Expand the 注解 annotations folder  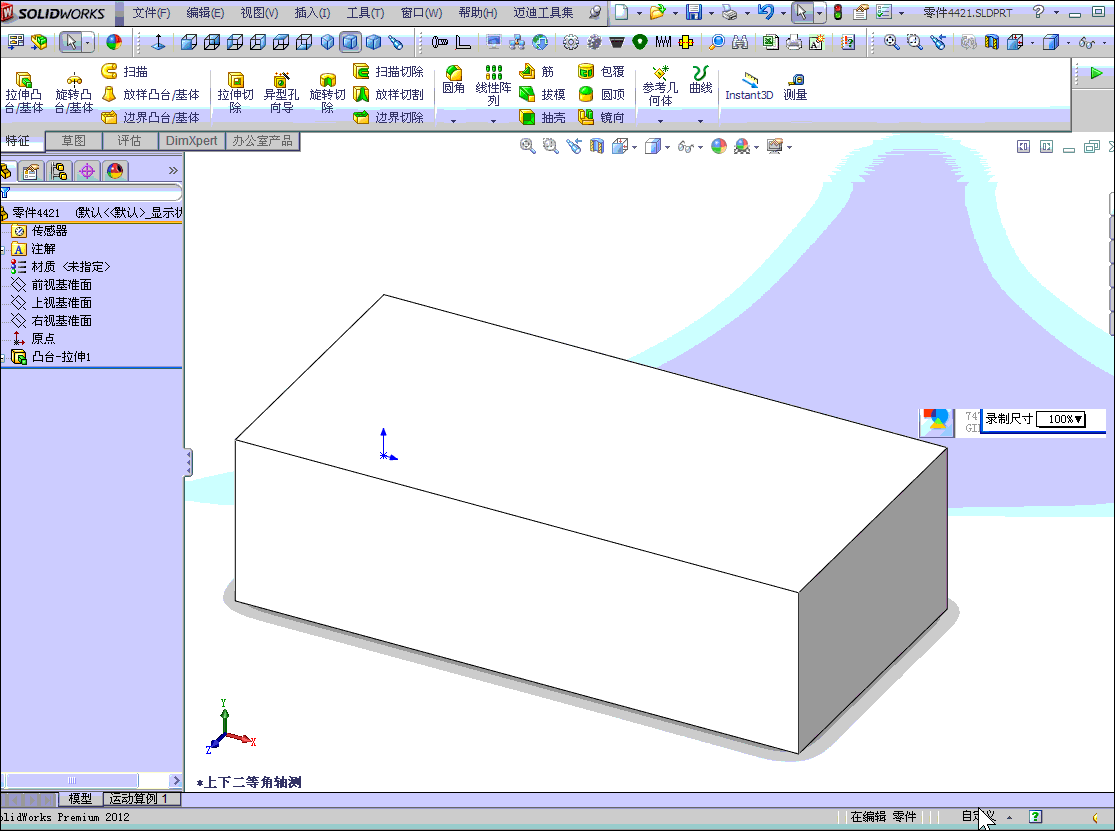point(3,250)
